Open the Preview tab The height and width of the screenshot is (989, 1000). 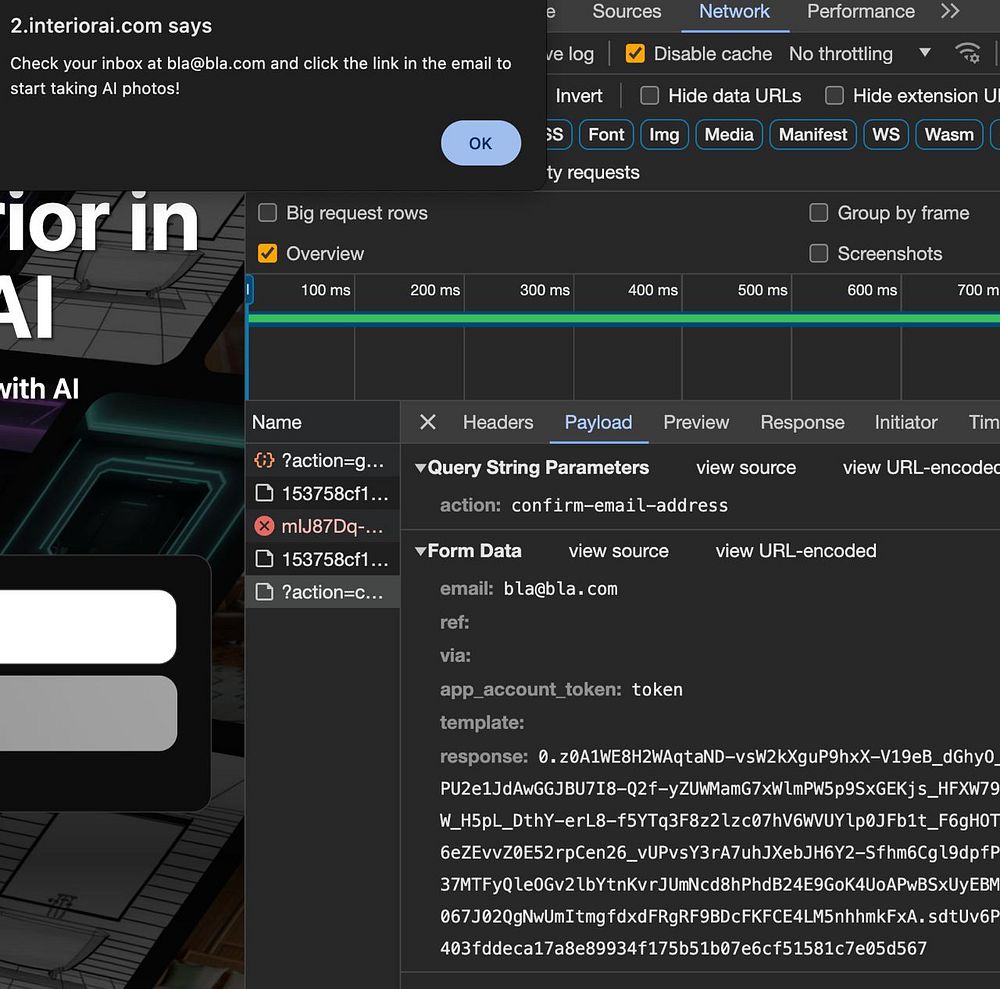tap(696, 422)
